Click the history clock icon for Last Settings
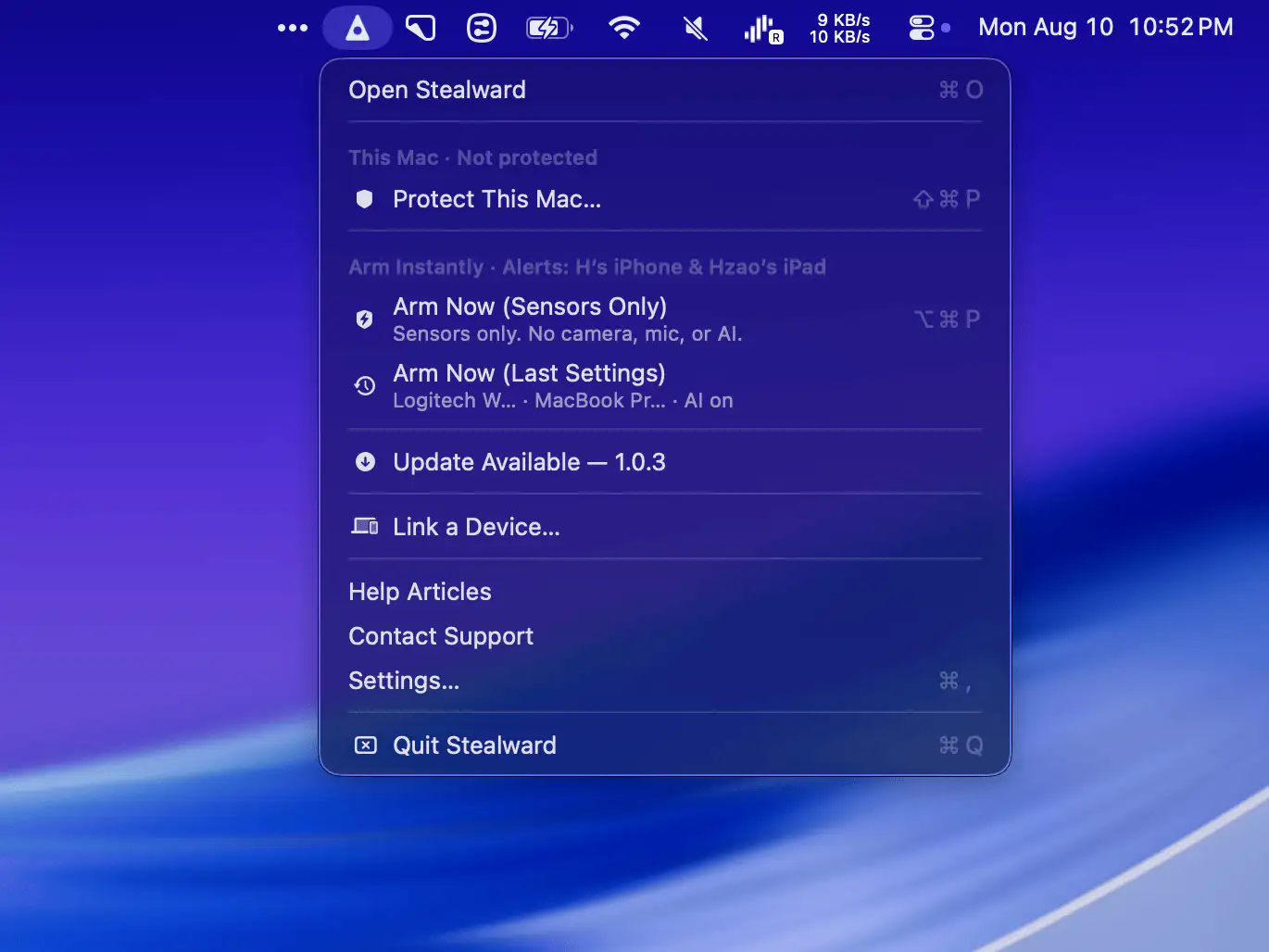 click(365, 386)
